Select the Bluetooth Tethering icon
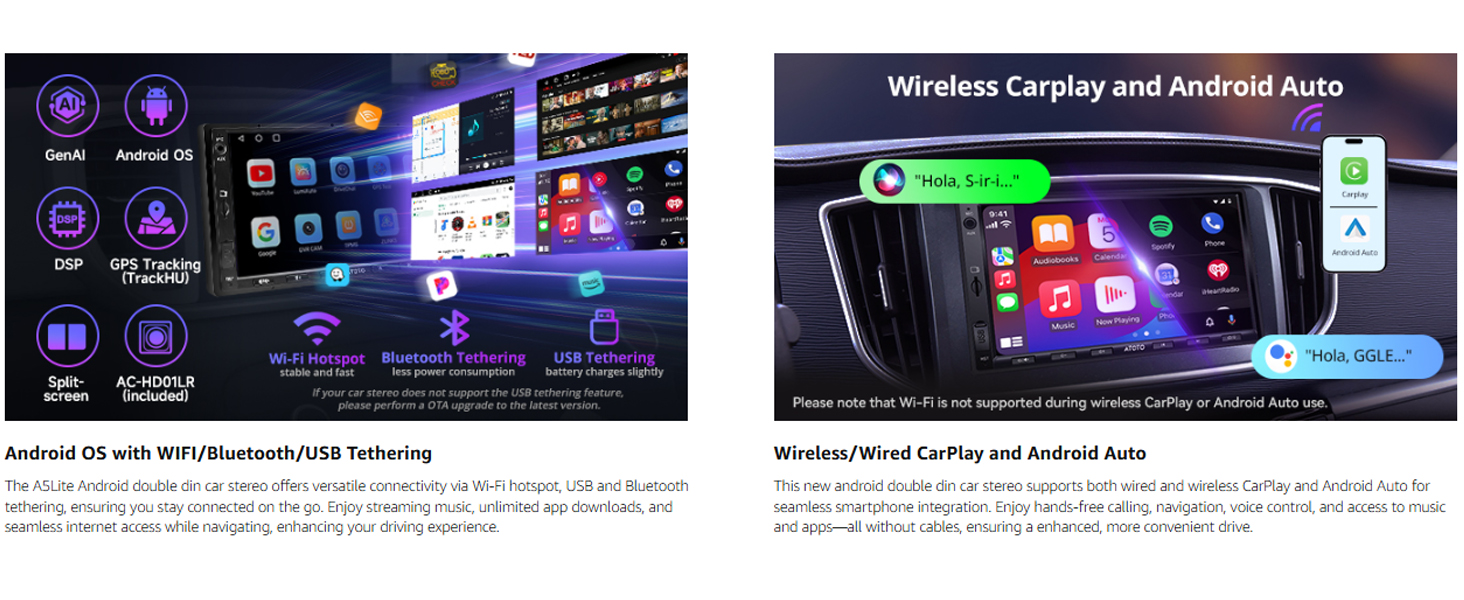This screenshot has width=1464, height=600. point(456,328)
